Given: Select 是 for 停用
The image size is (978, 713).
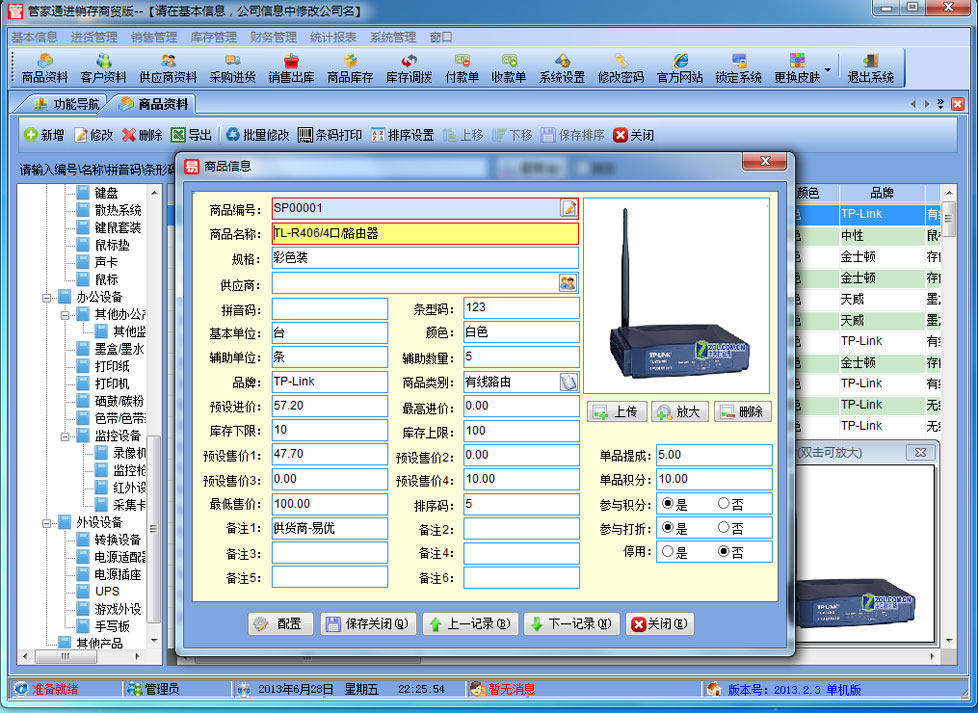Looking at the screenshot, I should (x=667, y=551).
